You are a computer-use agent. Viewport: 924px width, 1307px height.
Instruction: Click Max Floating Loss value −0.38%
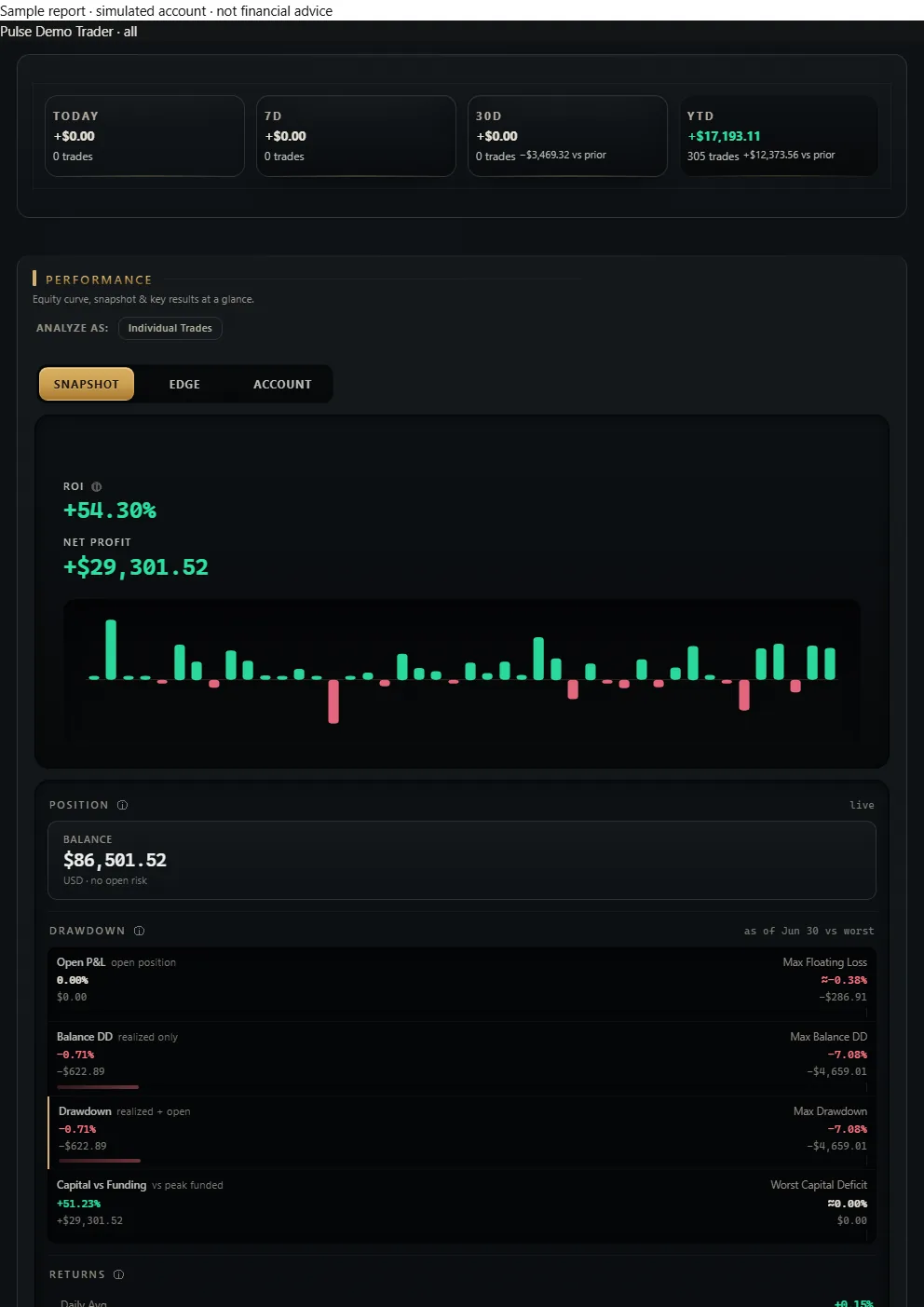[844, 980]
